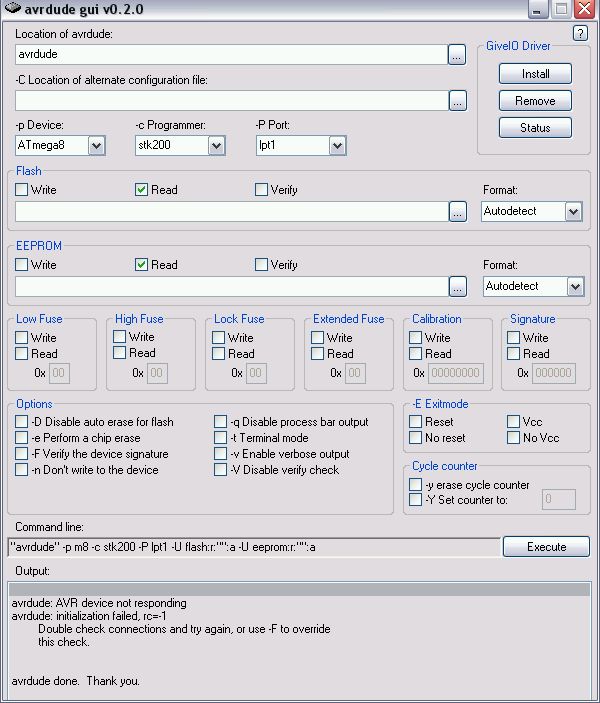The width and height of the screenshot is (600, 703).
Task: Enable -V Disable verify check
Action: click(220, 469)
